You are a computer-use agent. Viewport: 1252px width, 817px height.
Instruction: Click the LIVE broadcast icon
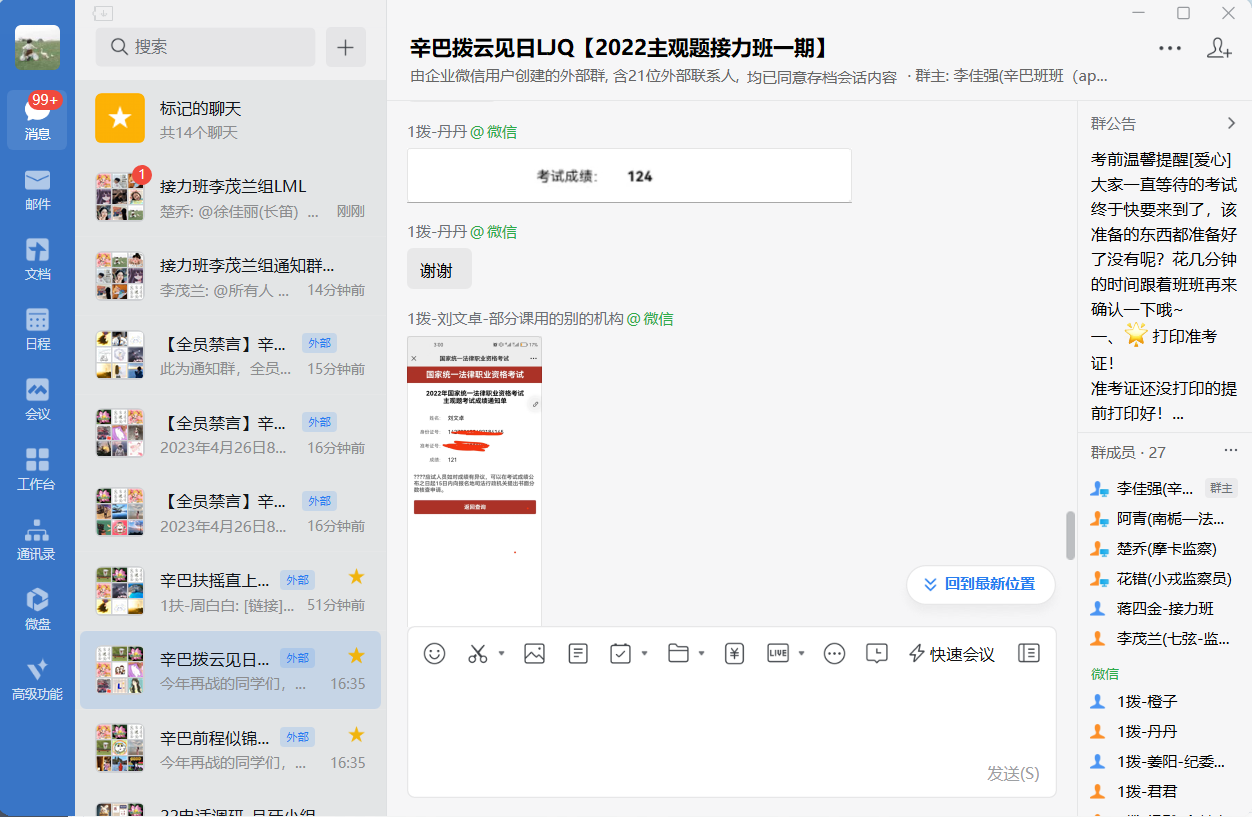tap(778, 653)
